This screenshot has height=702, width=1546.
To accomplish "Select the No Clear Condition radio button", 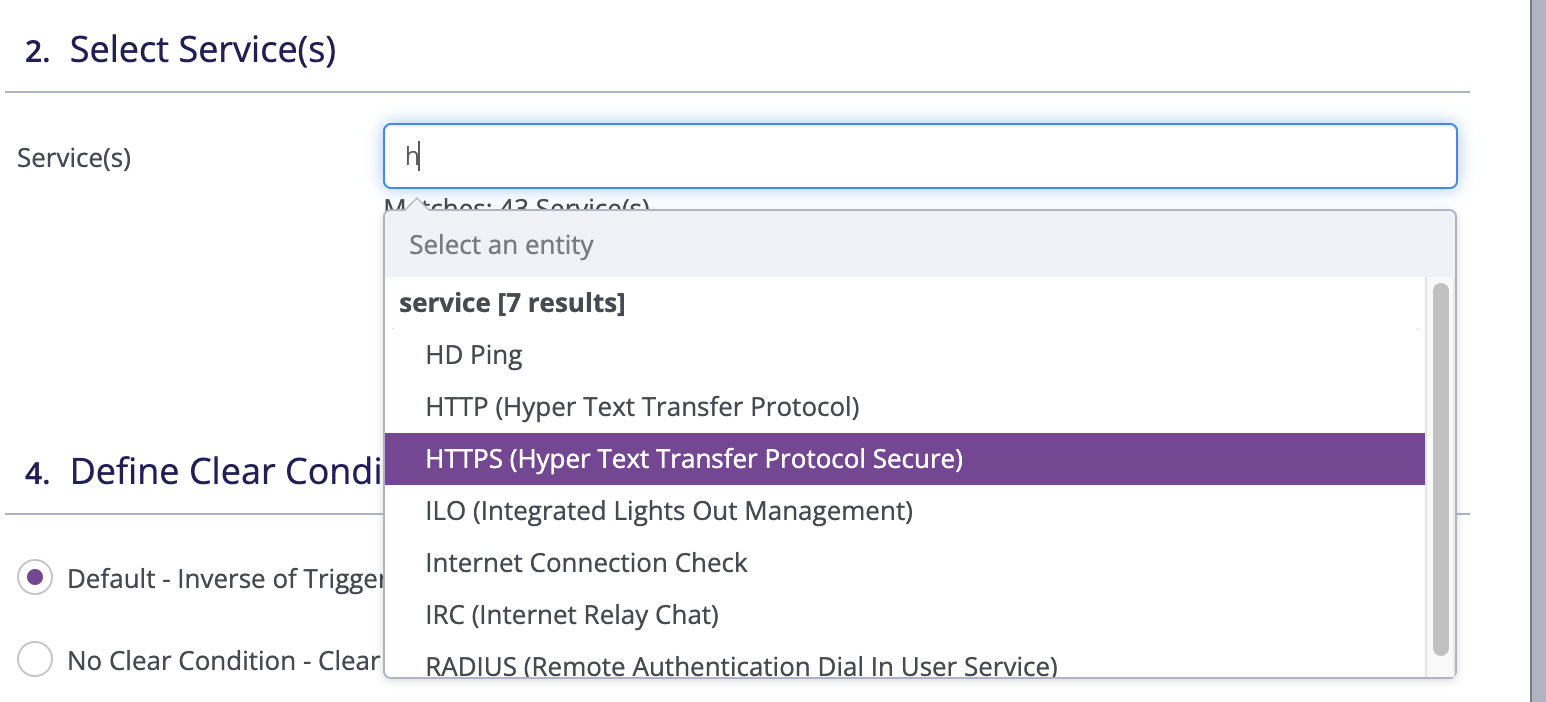I will click(x=35, y=660).
